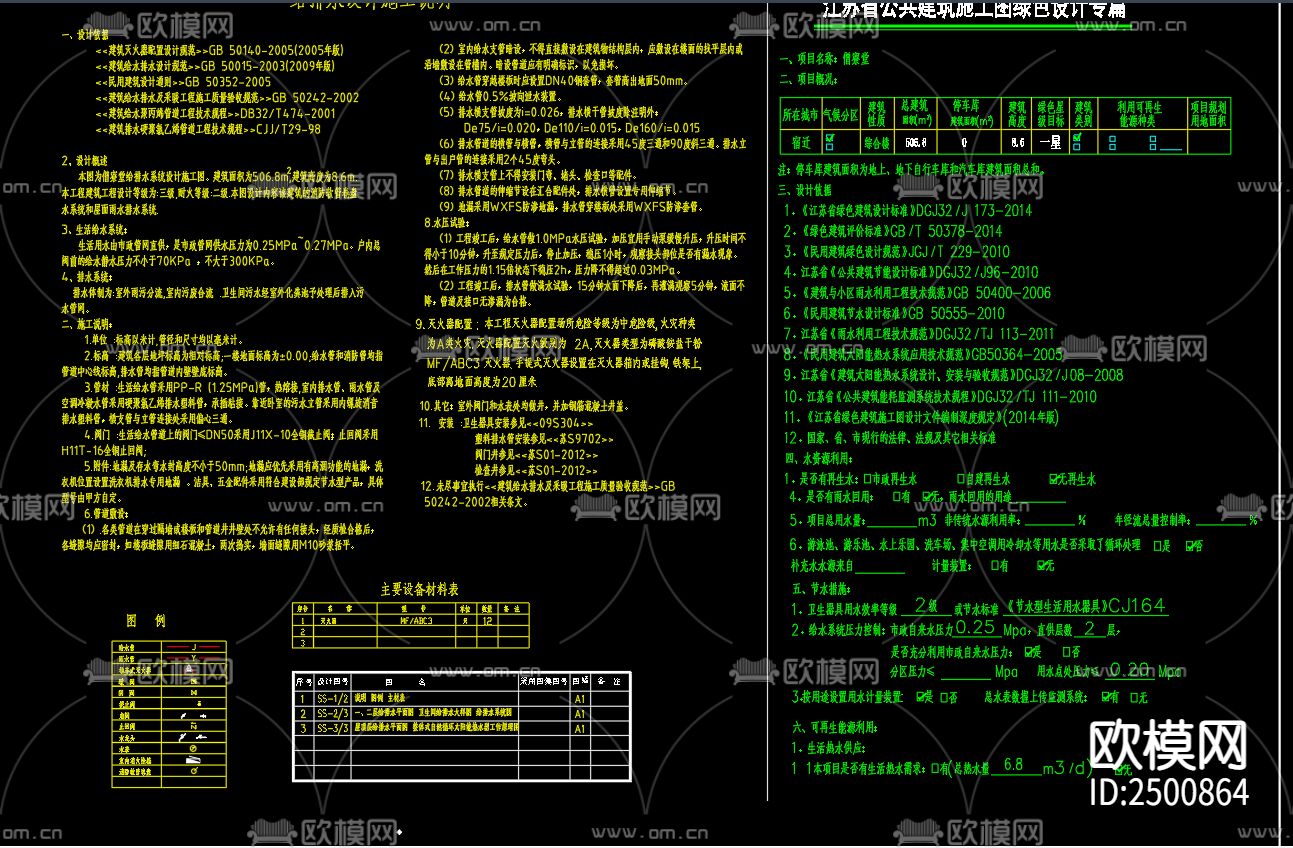Select the "所在城市" table header cell
The height and width of the screenshot is (848, 1293).
(x=800, y=114)
